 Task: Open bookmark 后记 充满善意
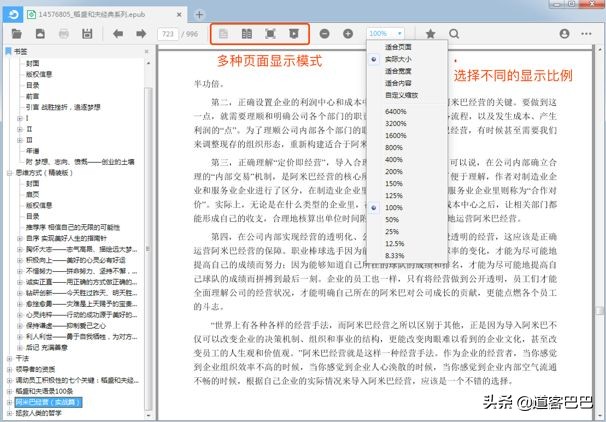pos(47,347)
